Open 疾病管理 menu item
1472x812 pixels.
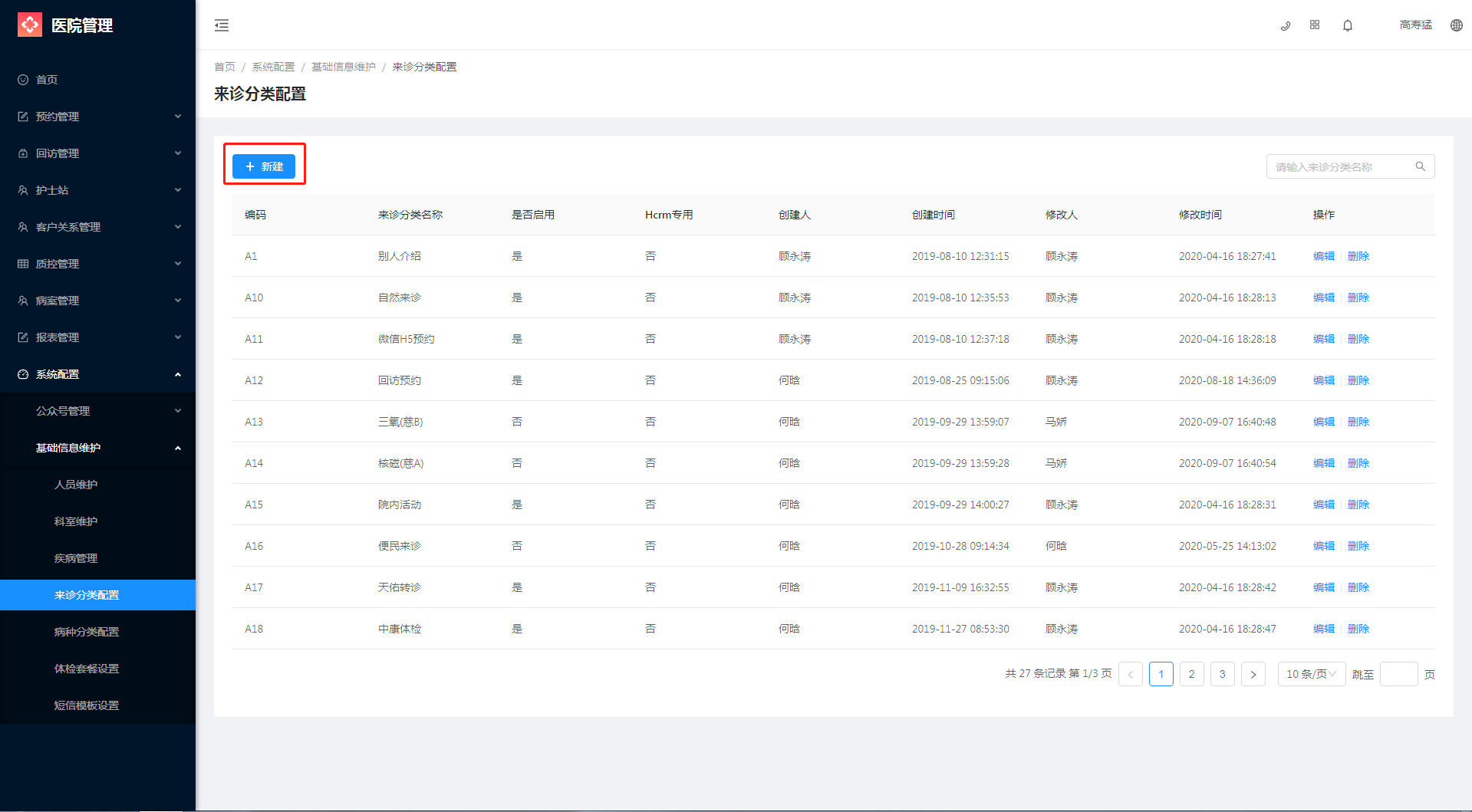coord(98,558)
